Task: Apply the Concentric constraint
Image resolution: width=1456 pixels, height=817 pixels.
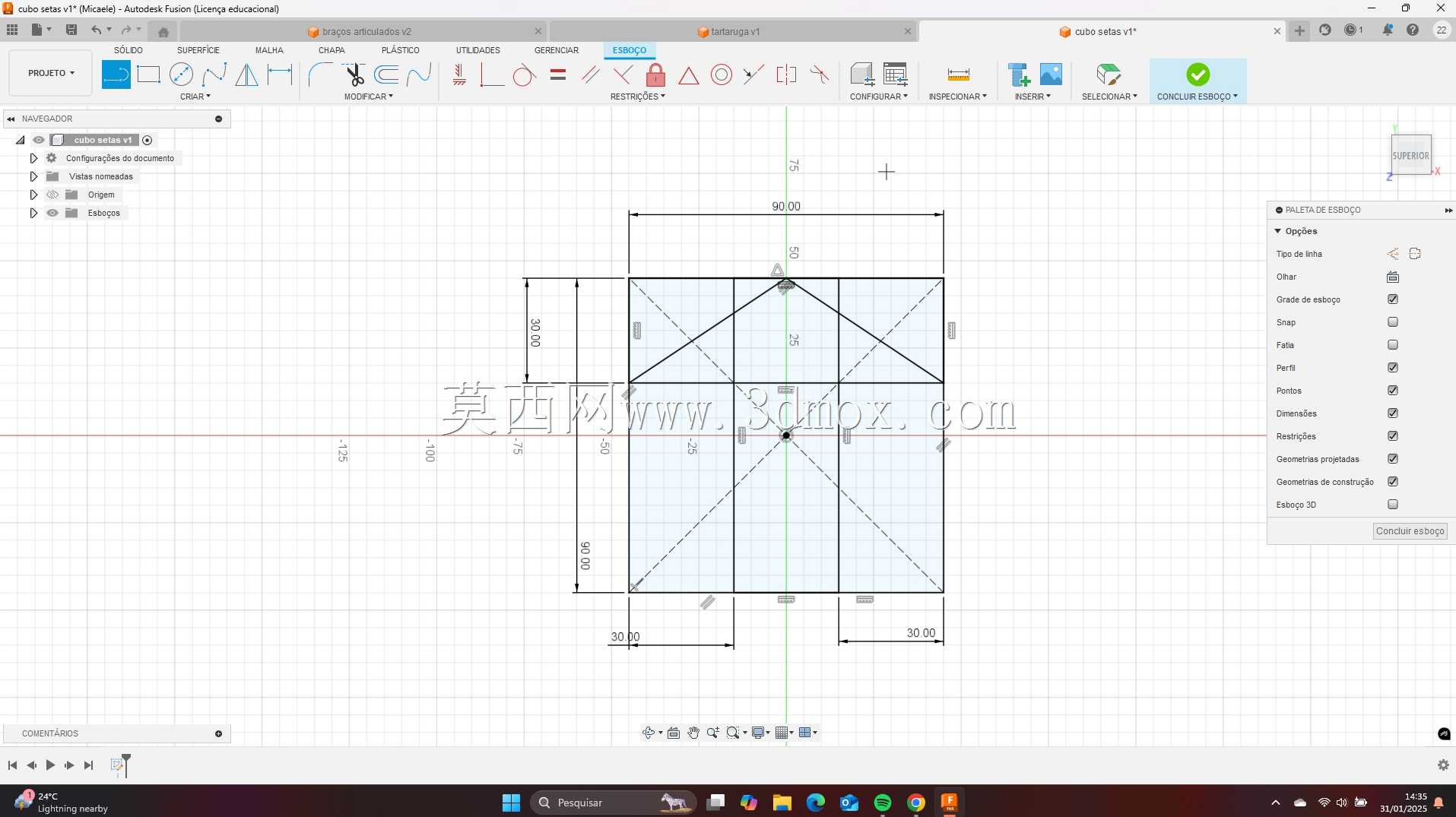Action: click(722, 74)
